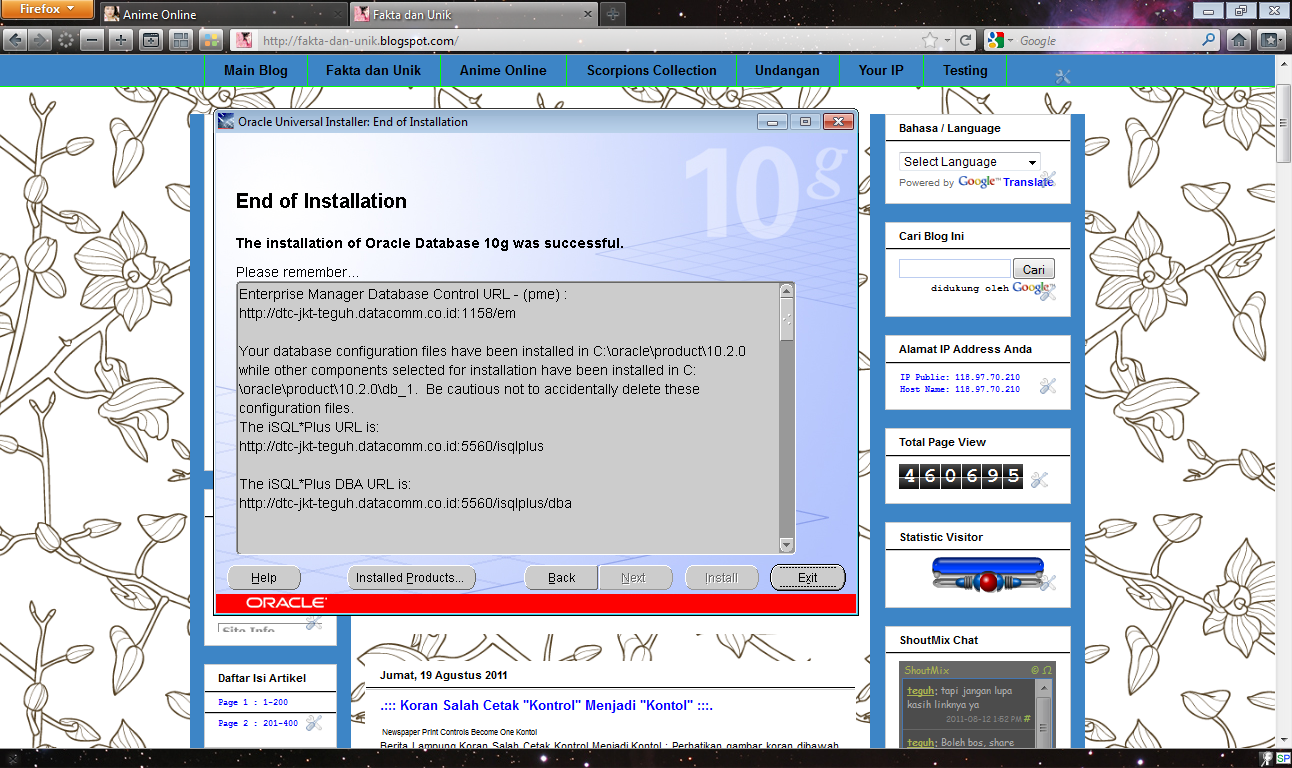Open the bookmarks menu toolbar icon
This screenshot has width=1292, height=768.
pos(1270,40)
